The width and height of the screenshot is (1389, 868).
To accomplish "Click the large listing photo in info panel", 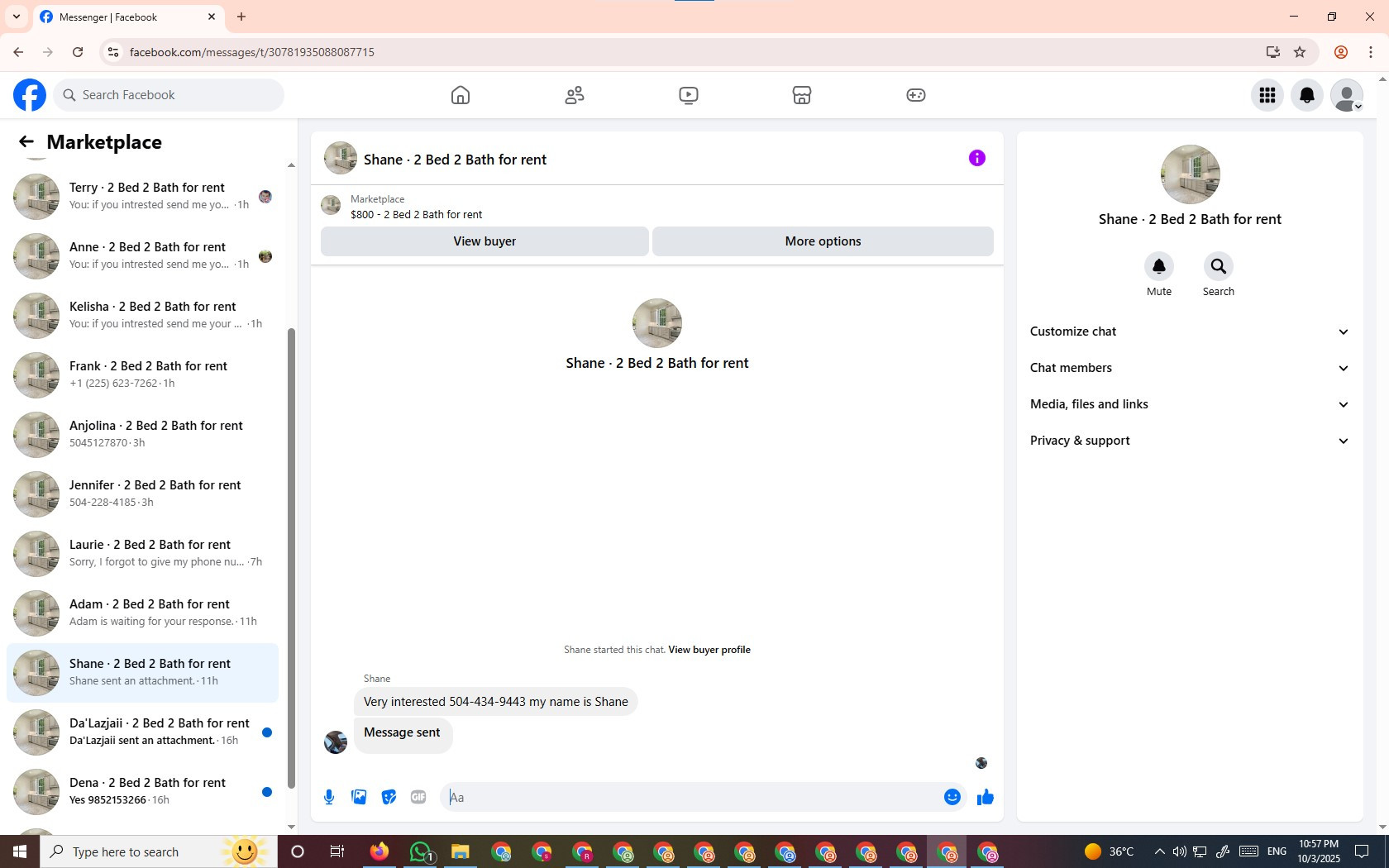I will [1191, 174].
